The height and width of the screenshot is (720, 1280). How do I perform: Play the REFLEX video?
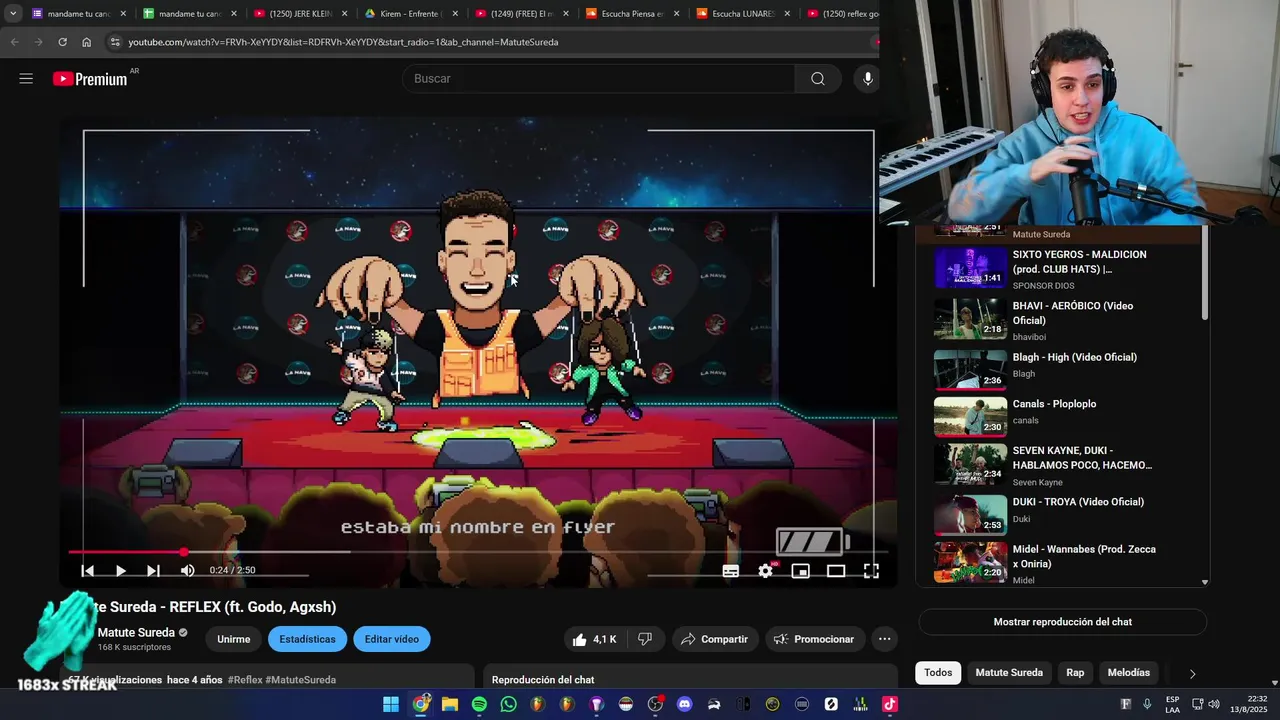120,570
